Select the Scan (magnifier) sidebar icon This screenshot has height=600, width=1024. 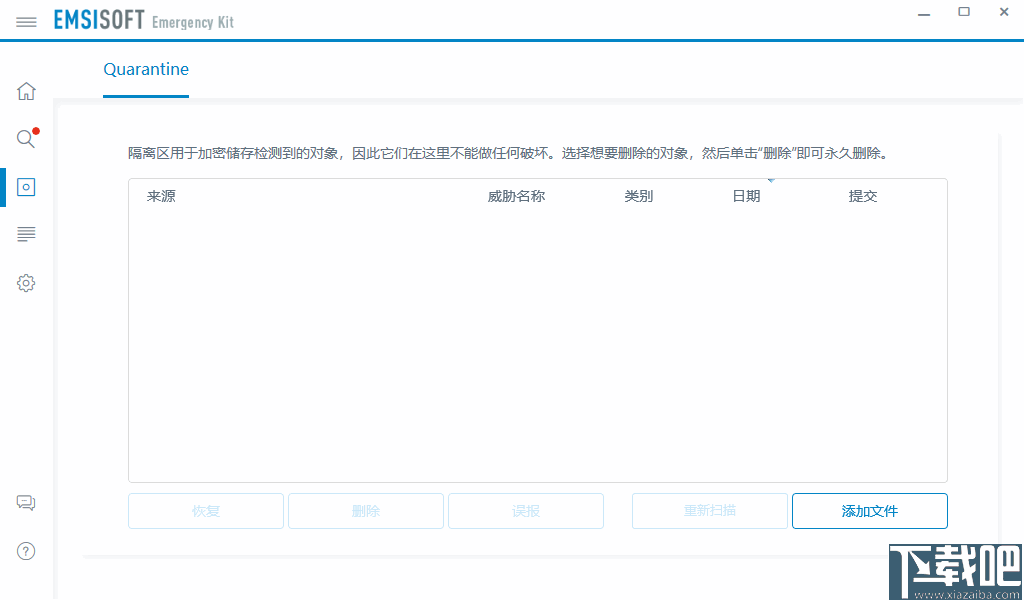point(25,139)
